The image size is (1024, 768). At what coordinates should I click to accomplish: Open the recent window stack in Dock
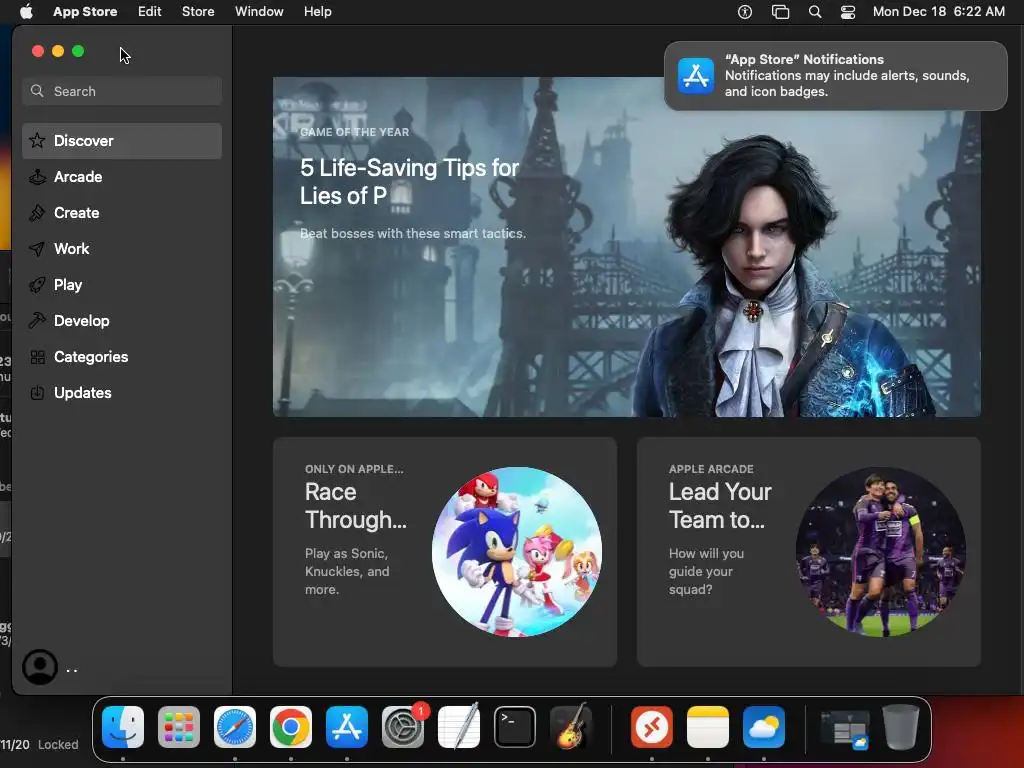(x=844, y=728)
